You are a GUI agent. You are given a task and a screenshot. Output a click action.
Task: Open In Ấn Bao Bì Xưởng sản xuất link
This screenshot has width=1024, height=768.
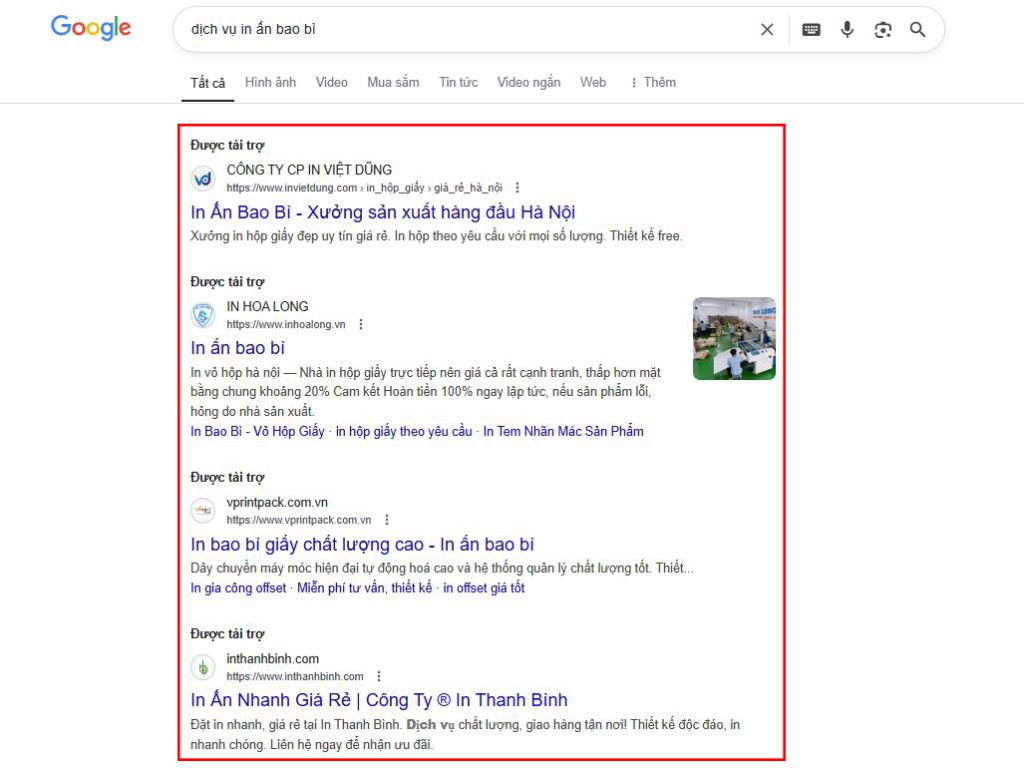383,212
